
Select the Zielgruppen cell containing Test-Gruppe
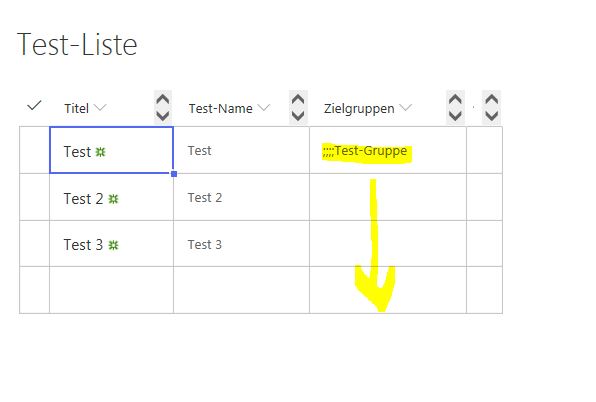click(388, 150)
